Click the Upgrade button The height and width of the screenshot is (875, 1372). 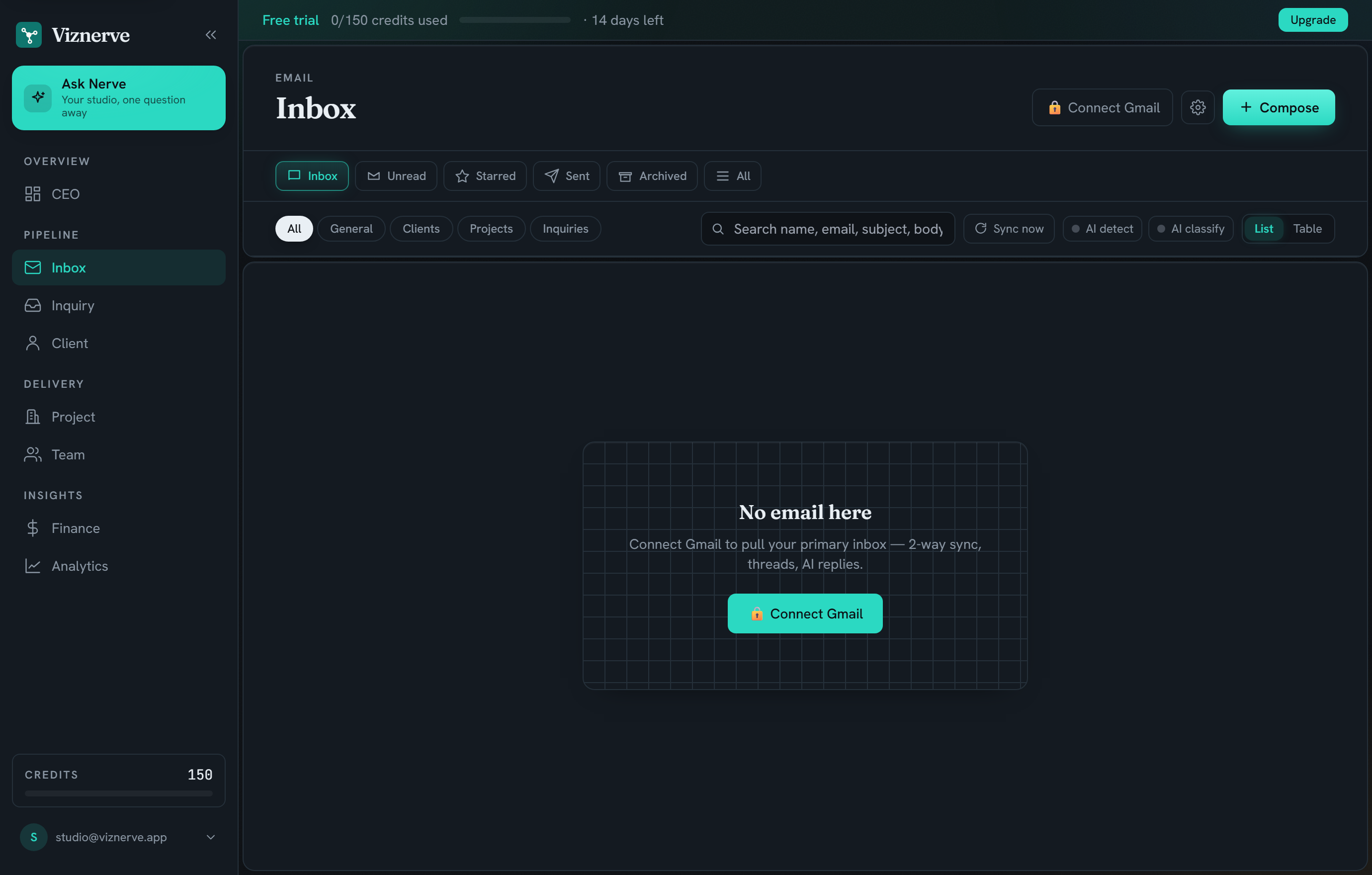tap(1313, 20)
